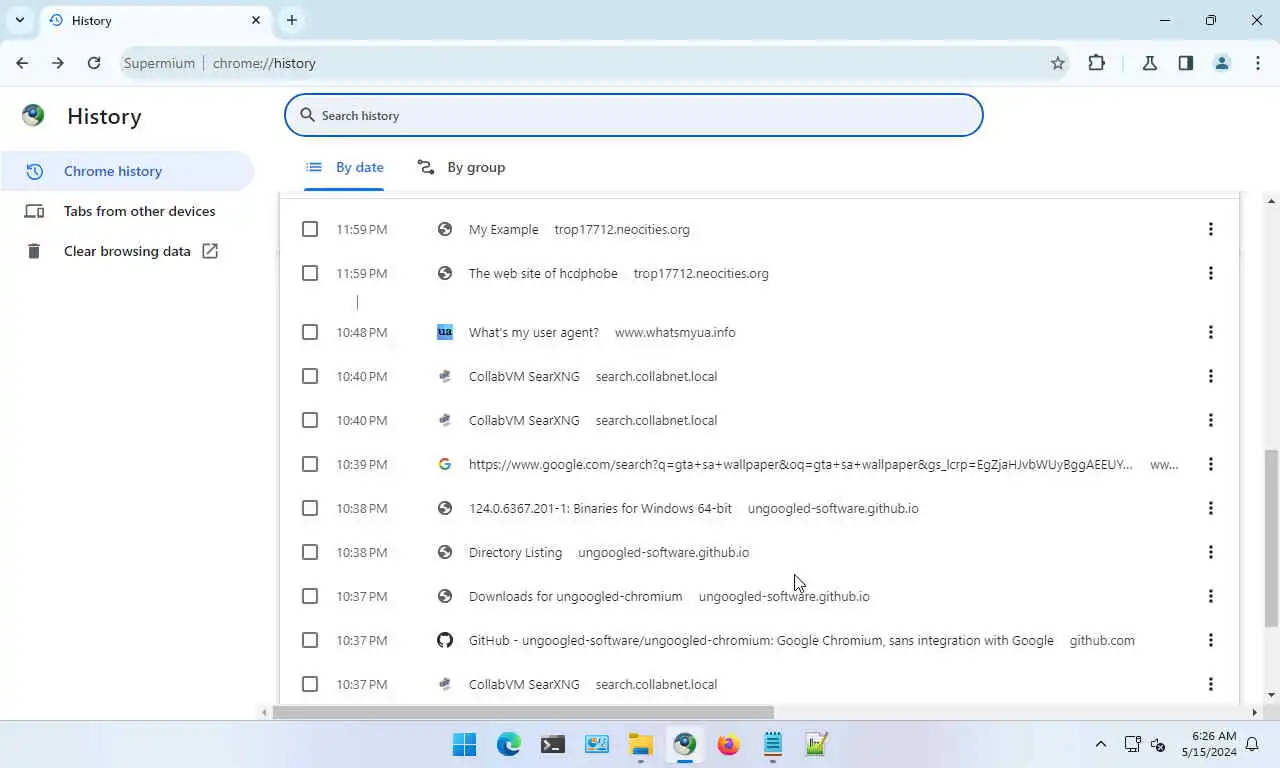Click the GitHub favicon icon

click(445, 640)
